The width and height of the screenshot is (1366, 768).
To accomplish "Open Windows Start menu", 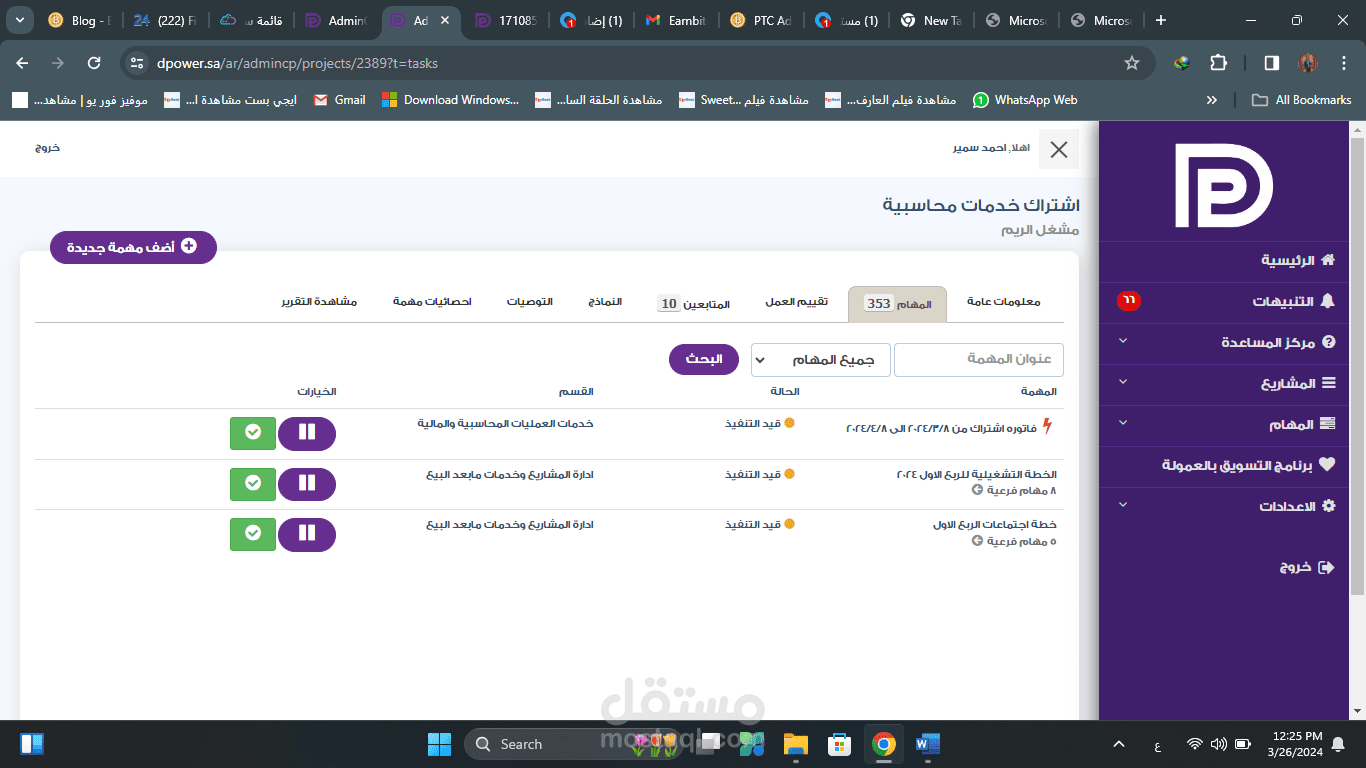I will coord(439,744).
